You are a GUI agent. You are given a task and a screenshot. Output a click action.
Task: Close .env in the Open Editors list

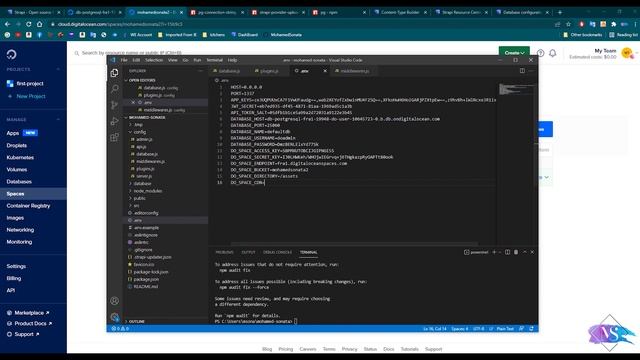point(133,102)
